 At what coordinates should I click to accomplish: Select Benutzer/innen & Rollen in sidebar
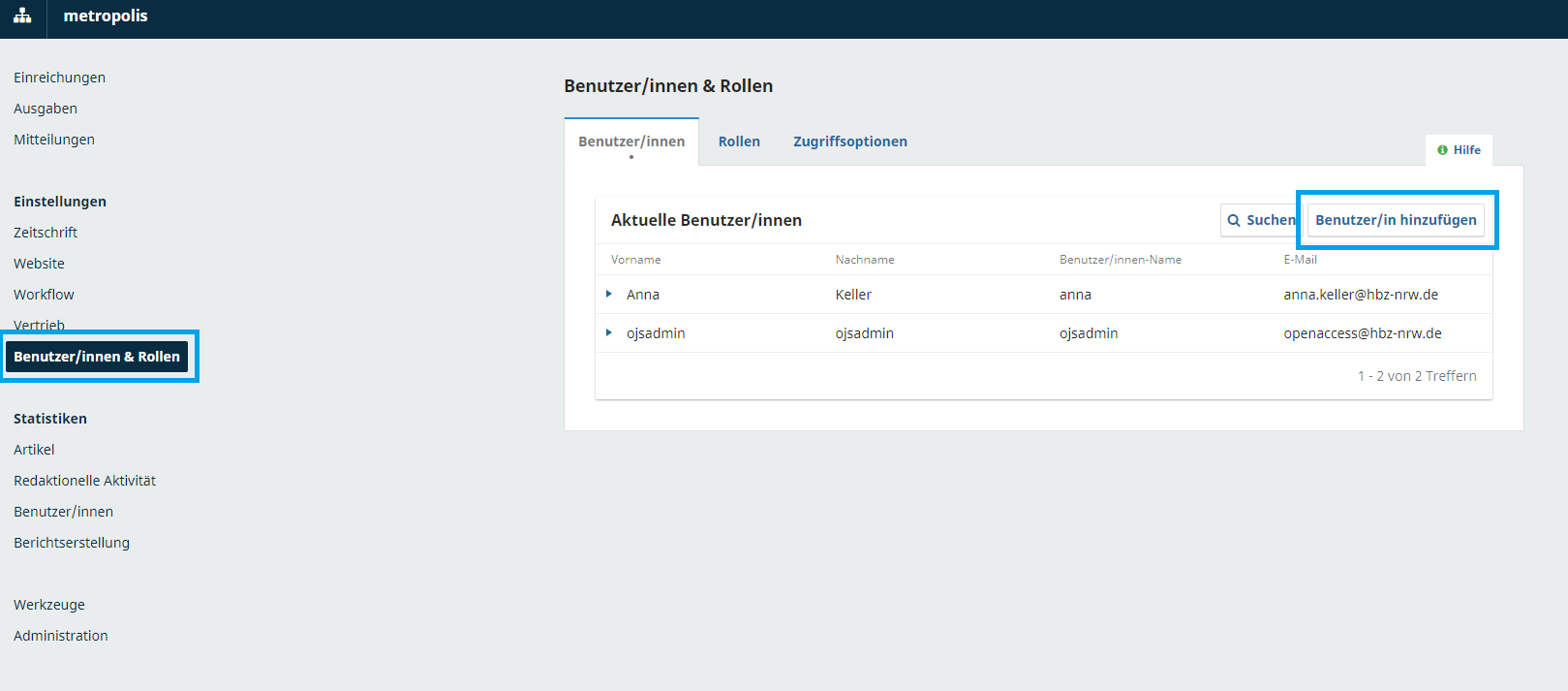(97, 357)
